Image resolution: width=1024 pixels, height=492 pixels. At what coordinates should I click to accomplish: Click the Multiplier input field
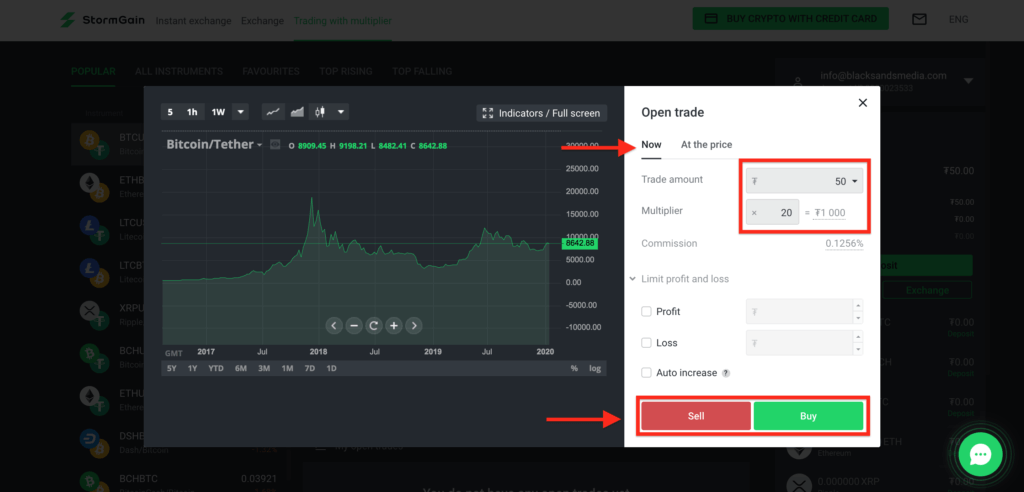(x=773, y=212)
